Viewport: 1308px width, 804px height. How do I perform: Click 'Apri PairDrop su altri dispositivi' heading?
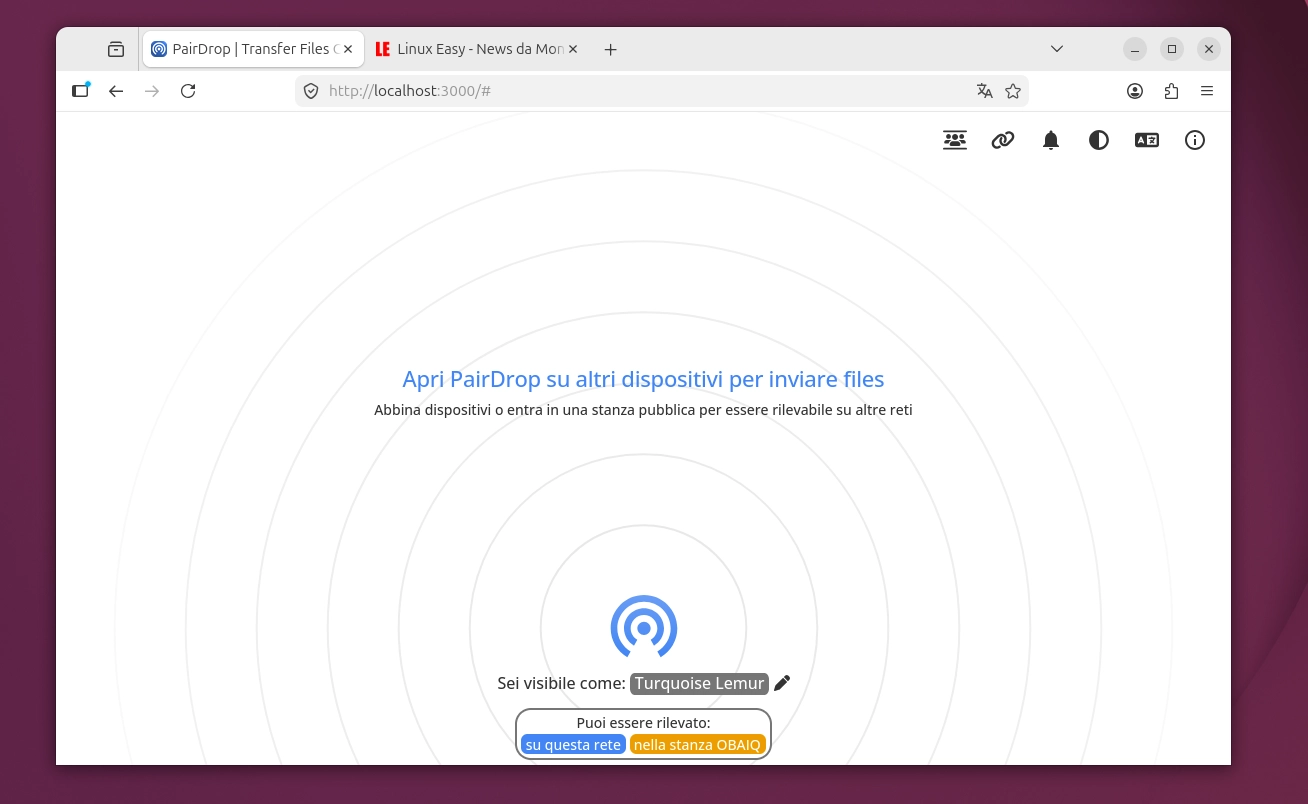(x=643, y=380)
